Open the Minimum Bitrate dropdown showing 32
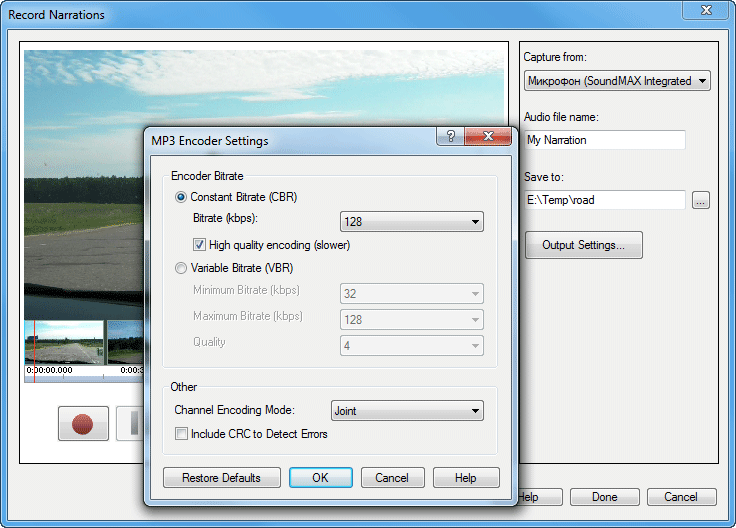Screen dimensions: 736x528 pos(412,294)
